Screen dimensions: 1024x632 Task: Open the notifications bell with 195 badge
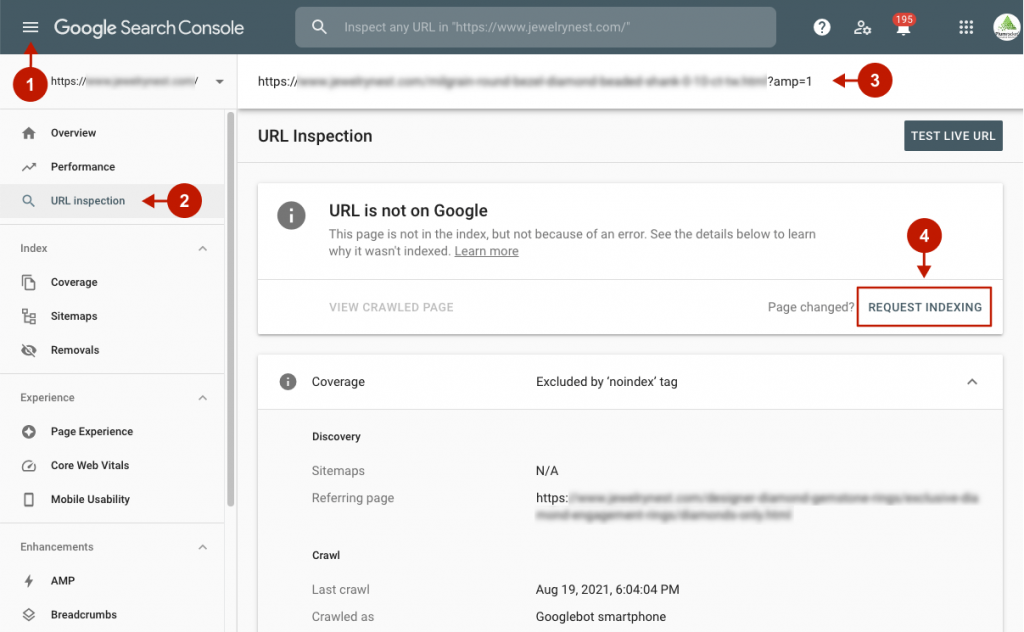click(x=902, y=28)
